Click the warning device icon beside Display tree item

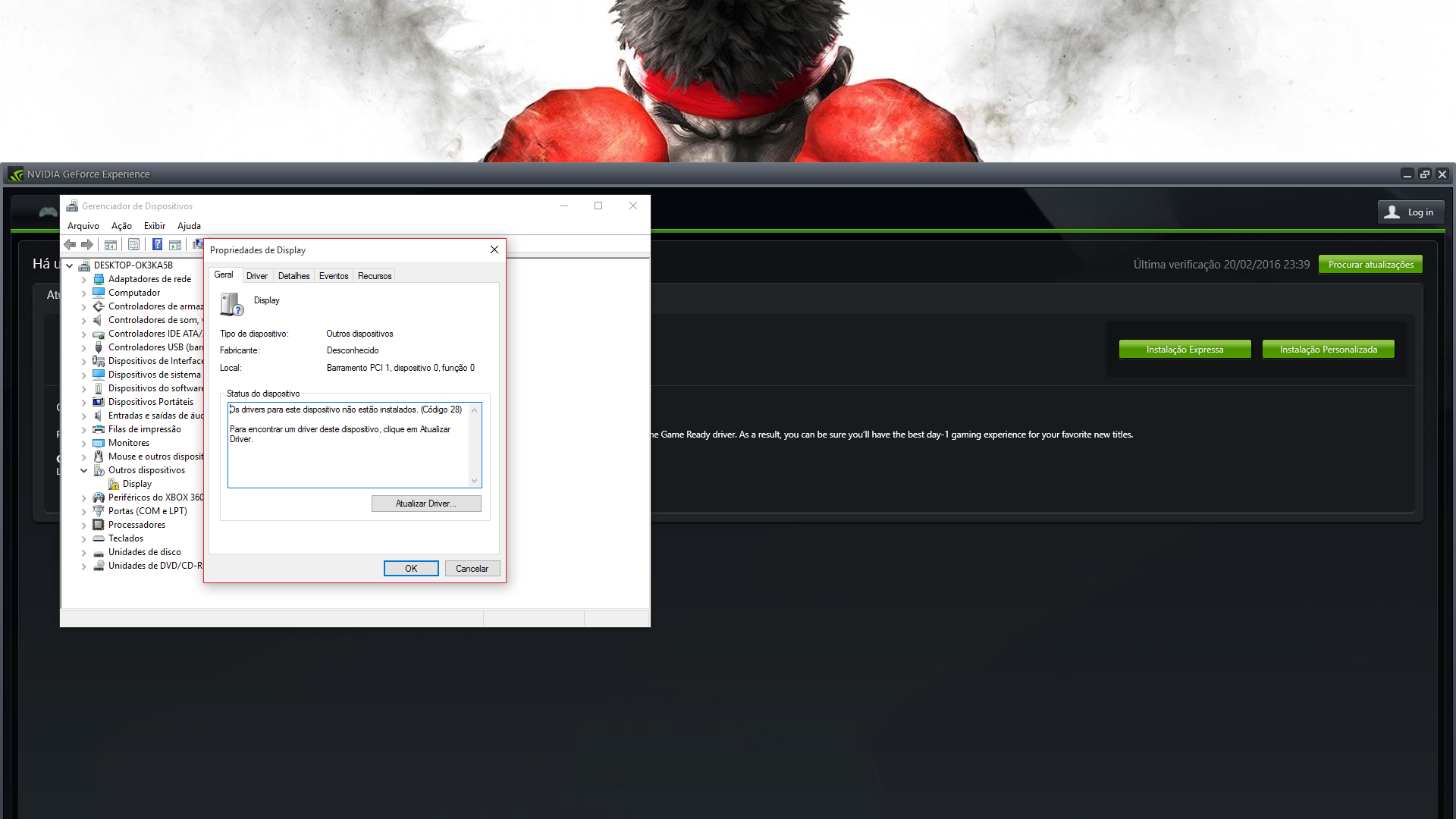[x=114, y=484]
